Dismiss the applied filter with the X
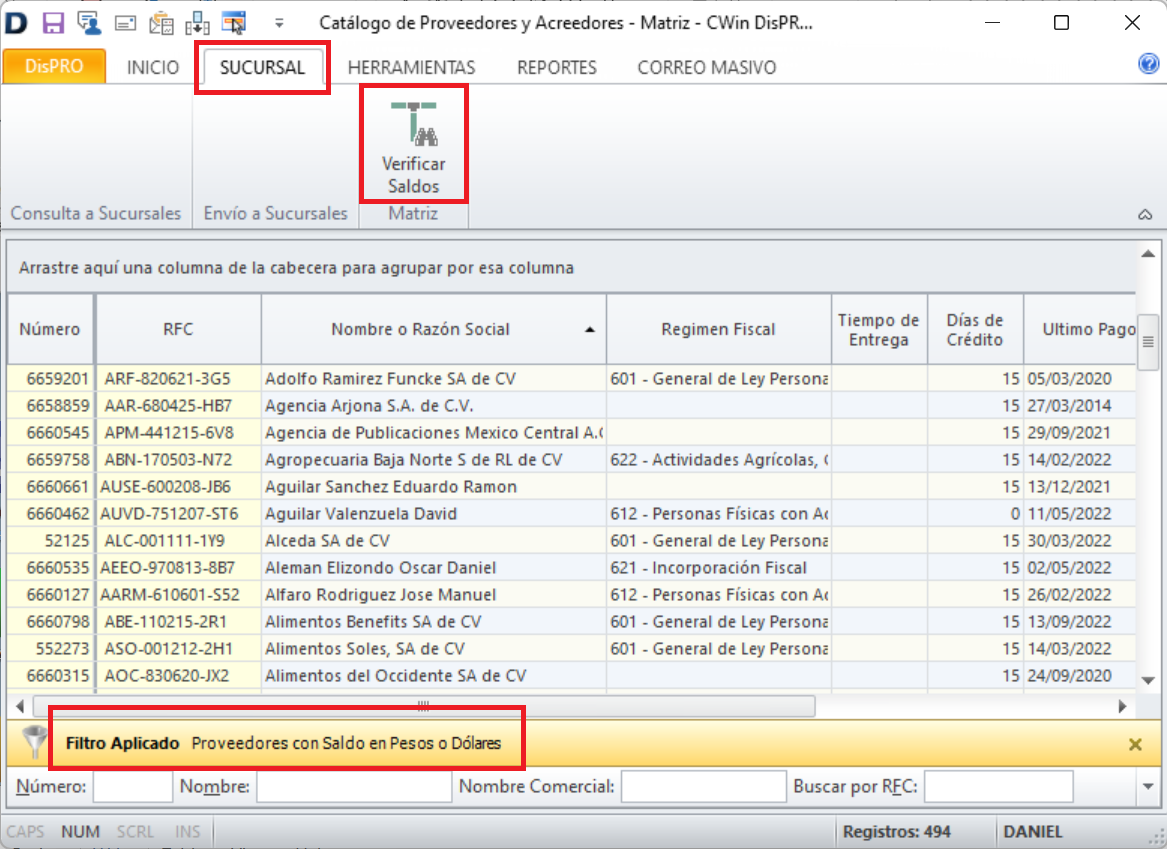Image resolution: width=1167 pixels, height=849 pixels. [x=1135, y=744]
